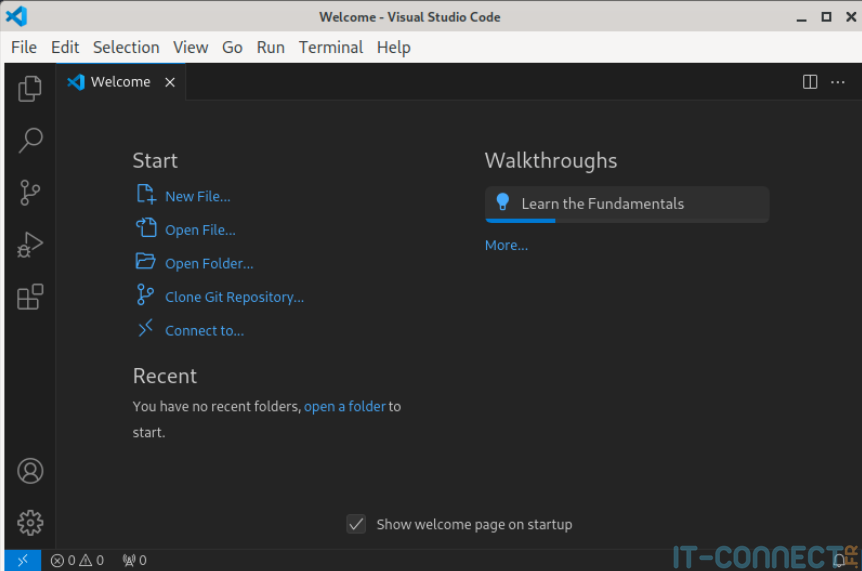Open the Extensions view
Screen dimensions: 862x571
tap(30, 297)
